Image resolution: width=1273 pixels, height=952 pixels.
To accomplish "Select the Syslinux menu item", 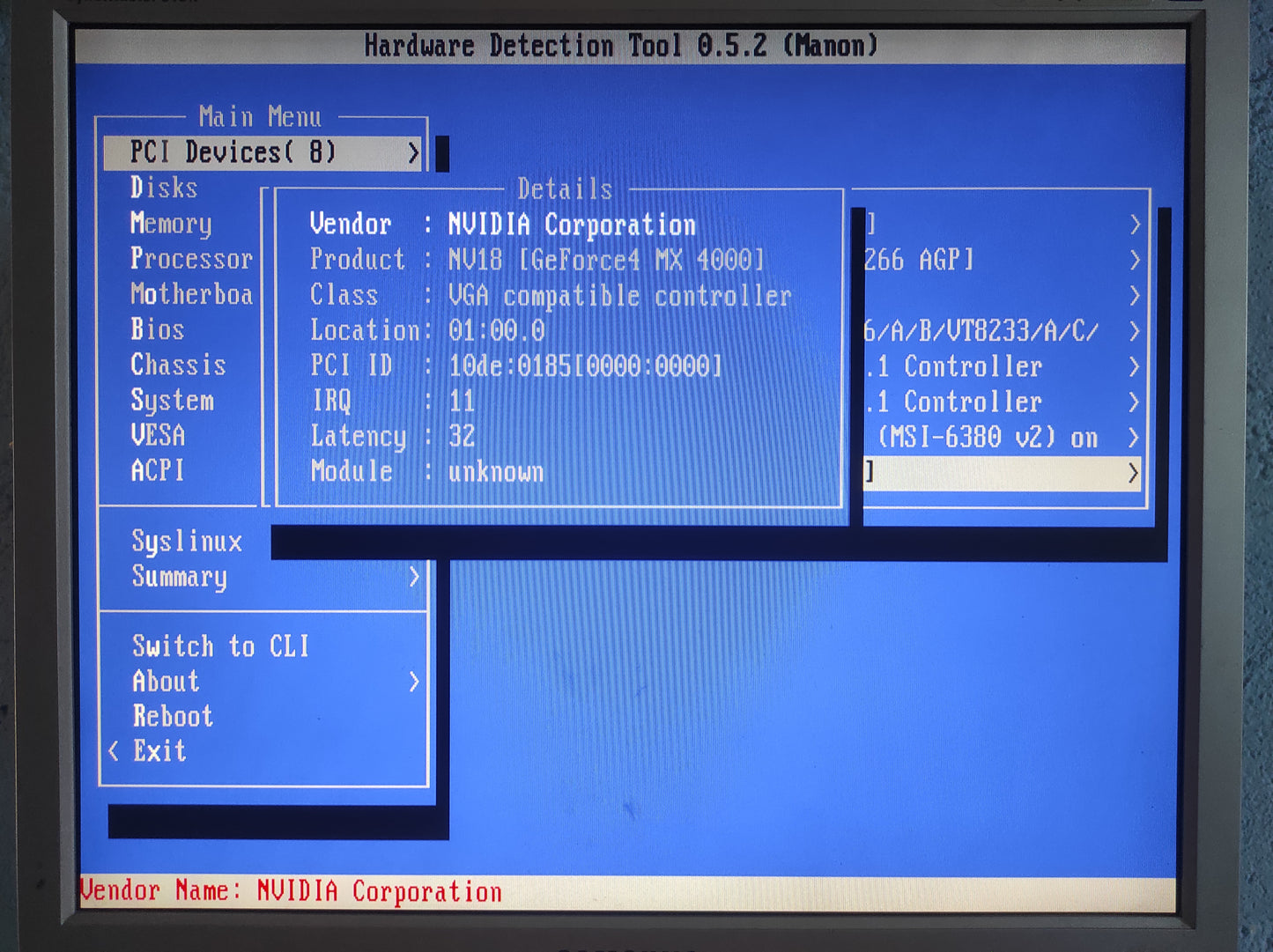I will [x=187, y=541].
